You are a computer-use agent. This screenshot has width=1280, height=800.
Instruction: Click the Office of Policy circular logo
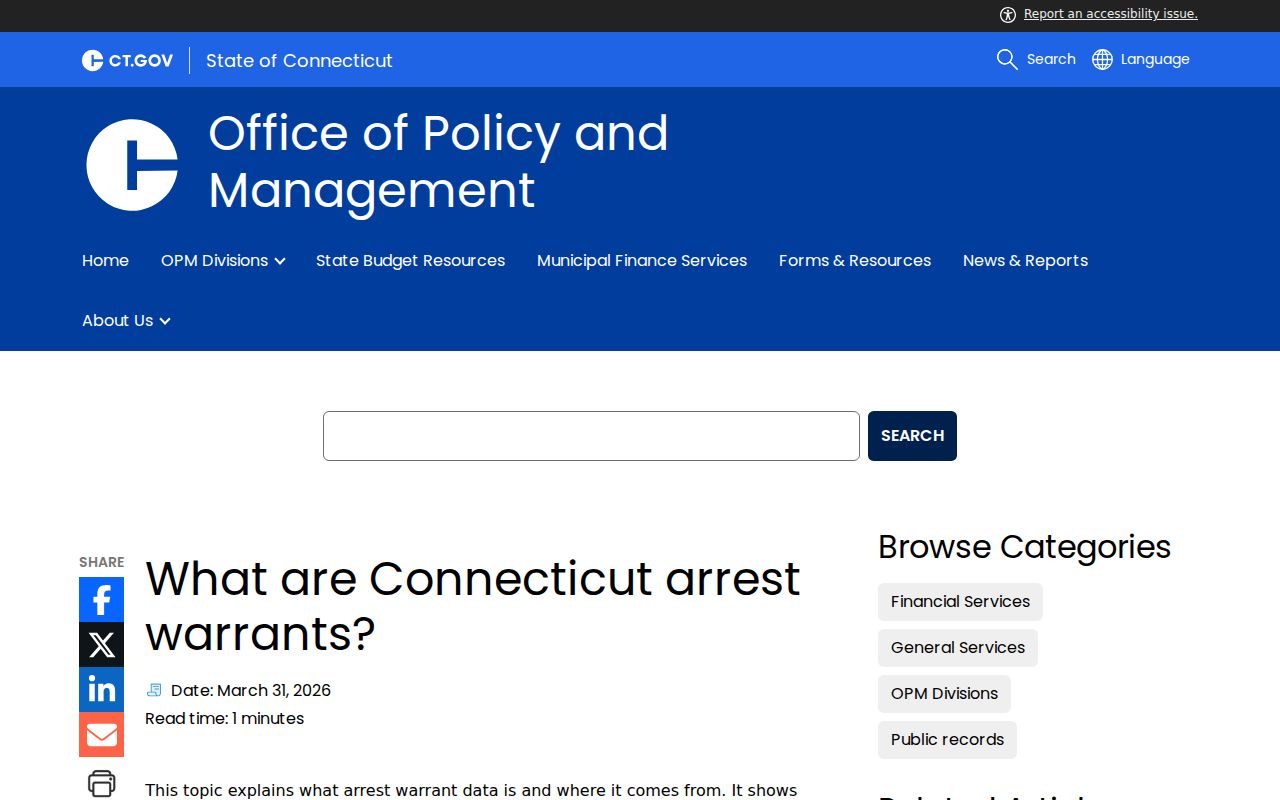coord(132,165)
